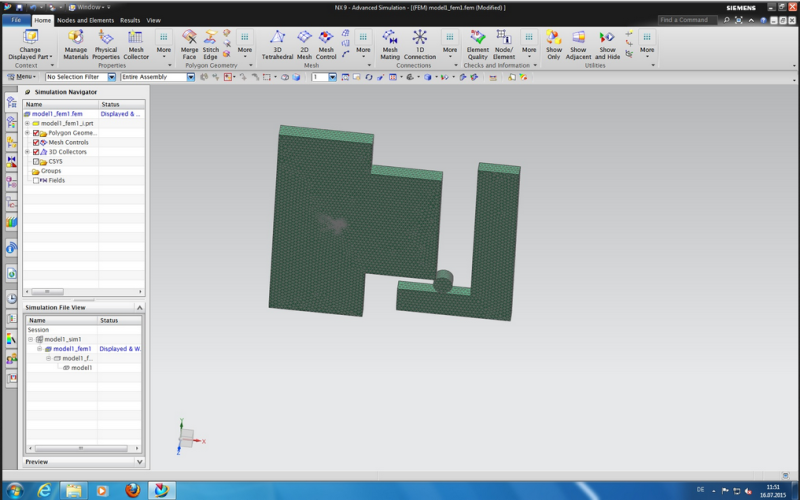Screen dimensions: 800x500
Task: Click the Show Only utility
Action: (x=554, y=44)
